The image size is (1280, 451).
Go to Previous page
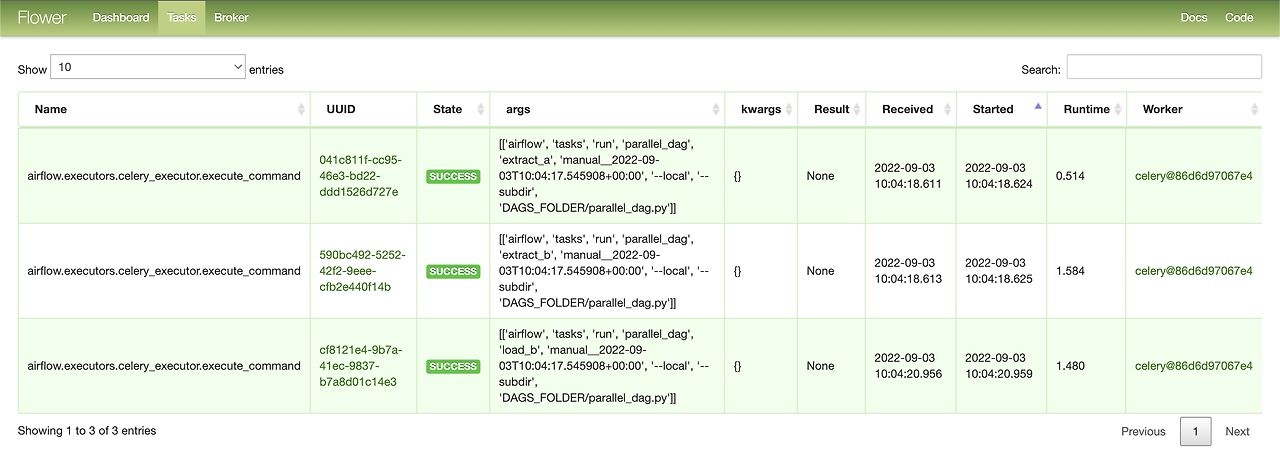point(1143,431)
